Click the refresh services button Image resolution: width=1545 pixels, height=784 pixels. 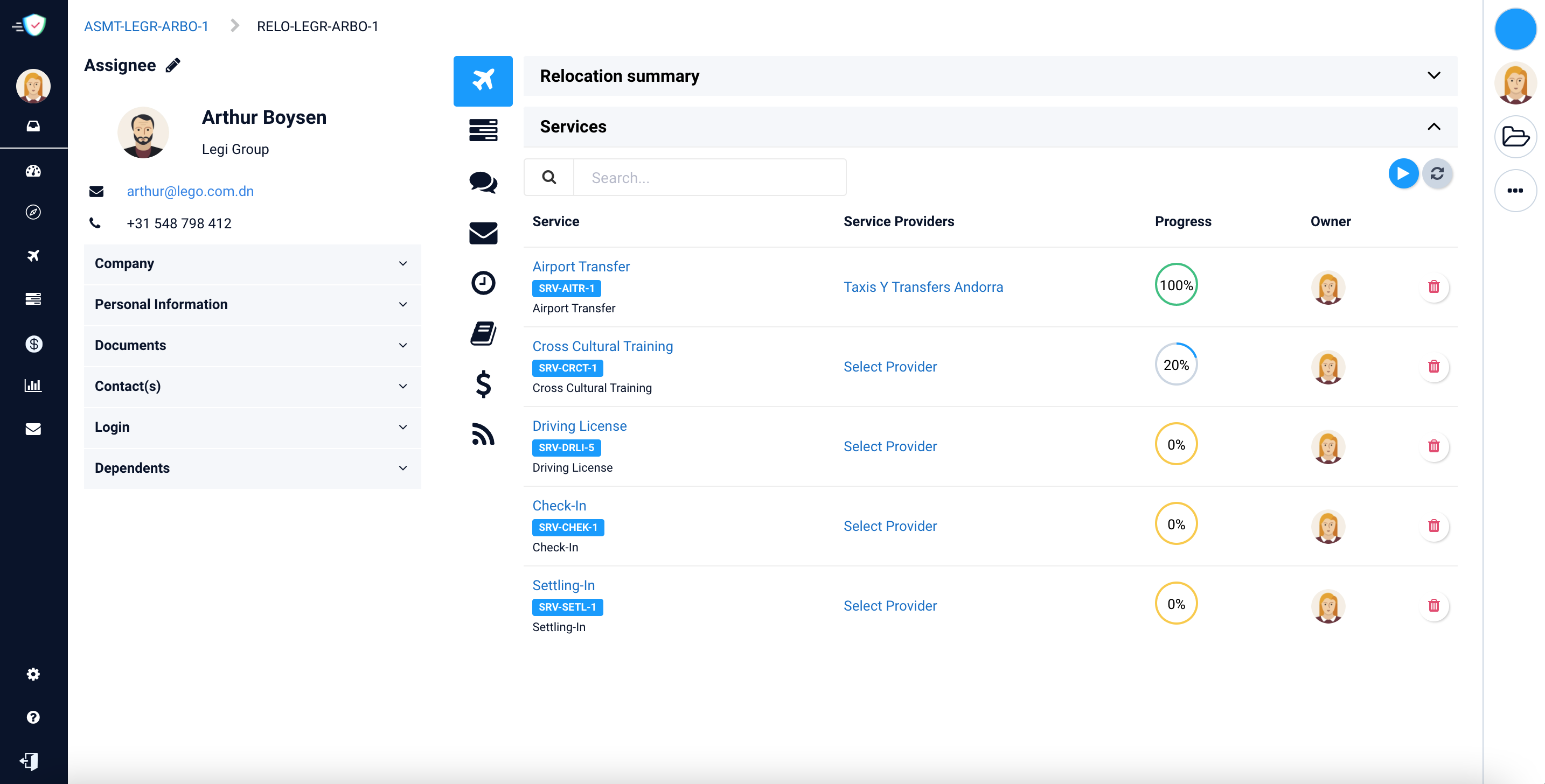tap(1438, 173)
